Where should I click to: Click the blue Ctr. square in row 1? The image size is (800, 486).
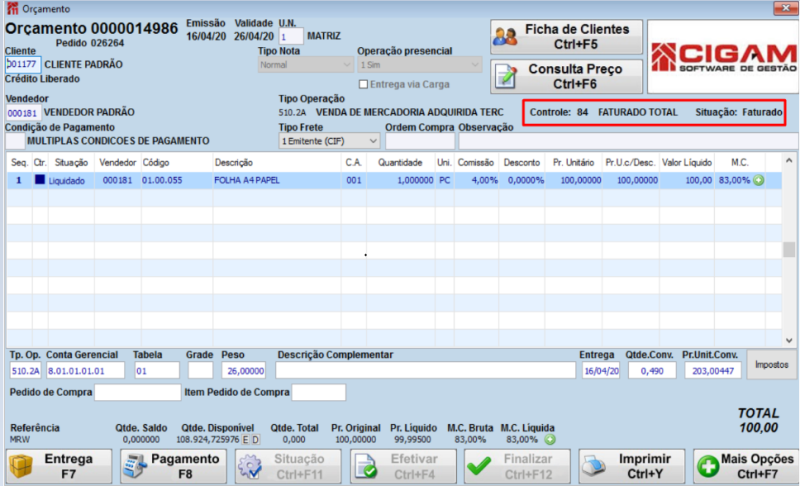(40, 180)
